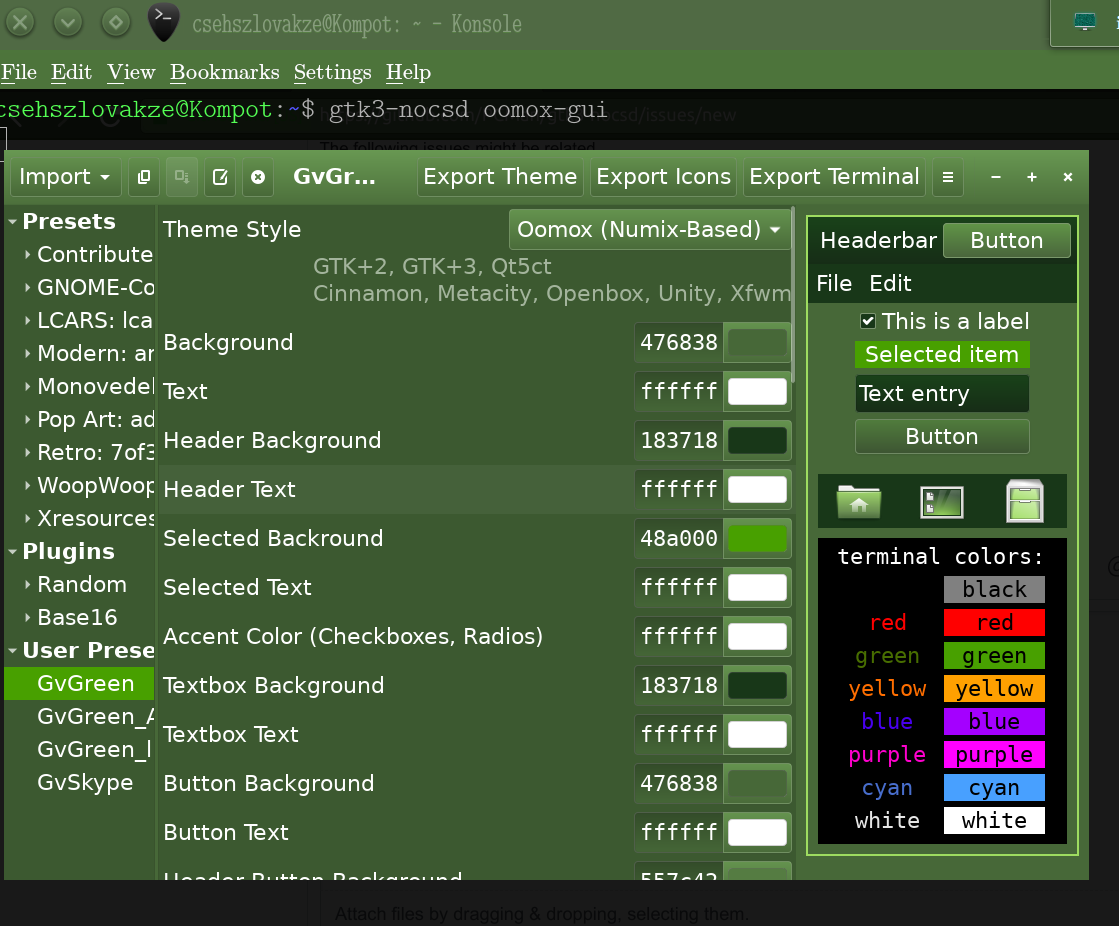The height and width of the screenshot is (926, 1119).
Task: Expand the Xresources preset group
Action: 27,518
